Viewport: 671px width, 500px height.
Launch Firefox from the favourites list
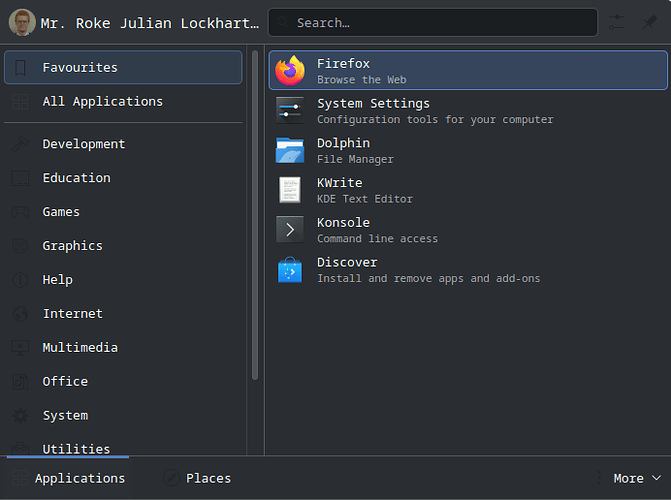468,70
